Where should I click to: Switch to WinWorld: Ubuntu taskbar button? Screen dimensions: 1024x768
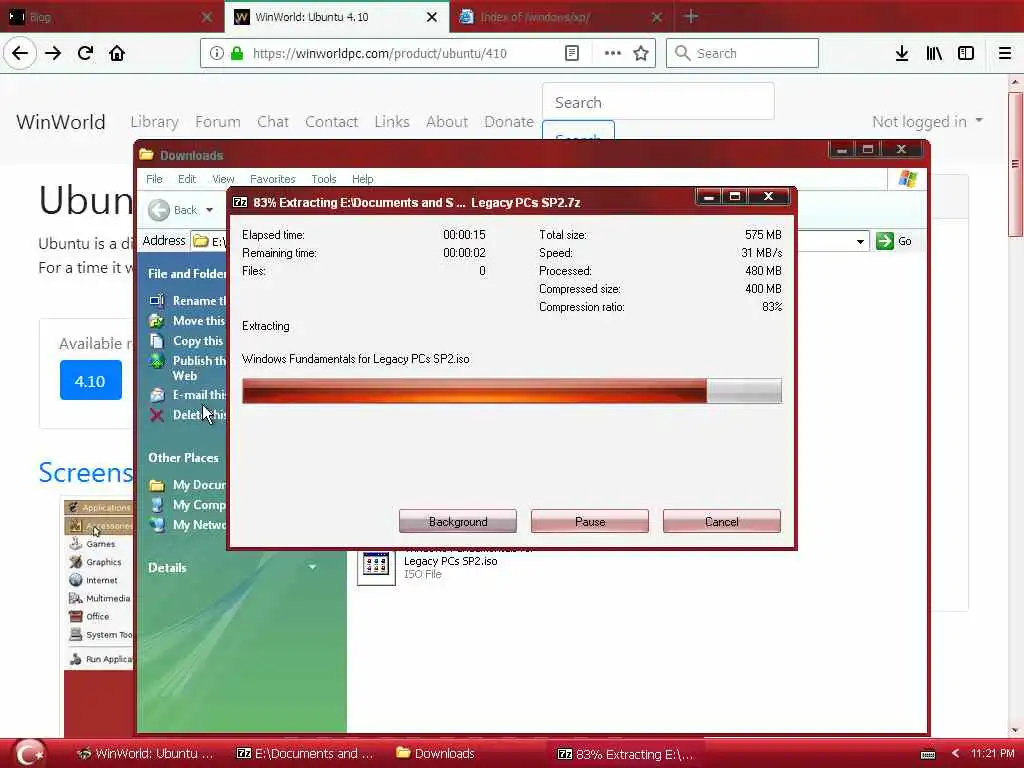click(146, 753)
